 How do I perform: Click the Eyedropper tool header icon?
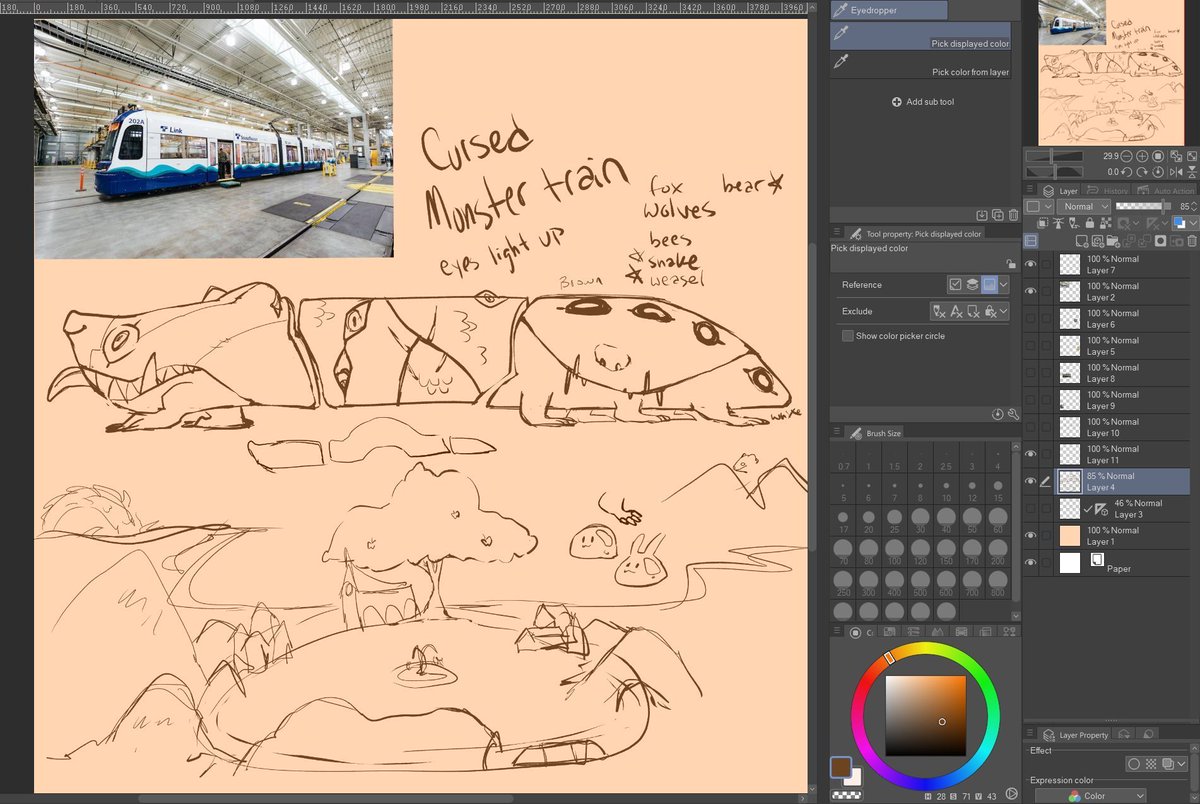(x=843, y=10)
